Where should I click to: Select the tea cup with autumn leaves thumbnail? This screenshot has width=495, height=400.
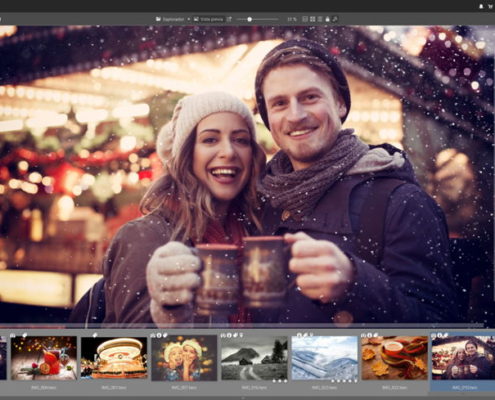click(x=395, y=358)
